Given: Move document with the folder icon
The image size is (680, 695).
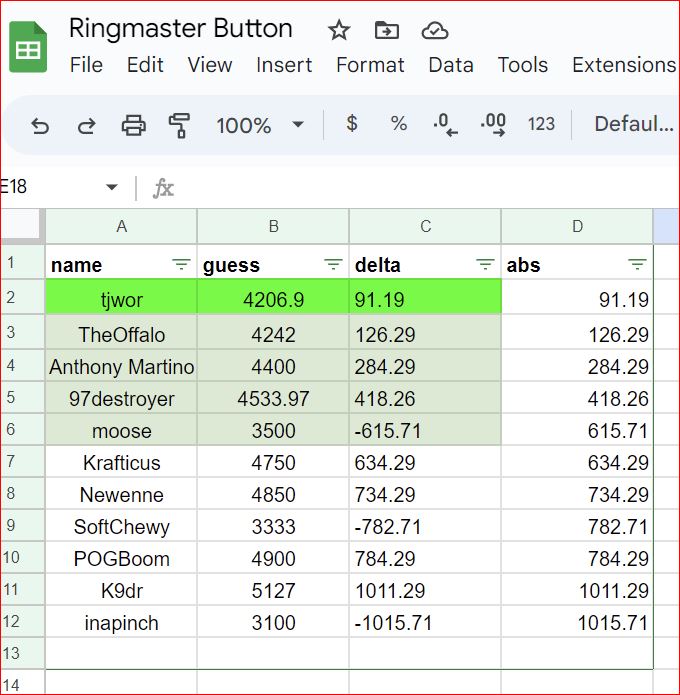Looking at the screenshot, I should point(387,30).
